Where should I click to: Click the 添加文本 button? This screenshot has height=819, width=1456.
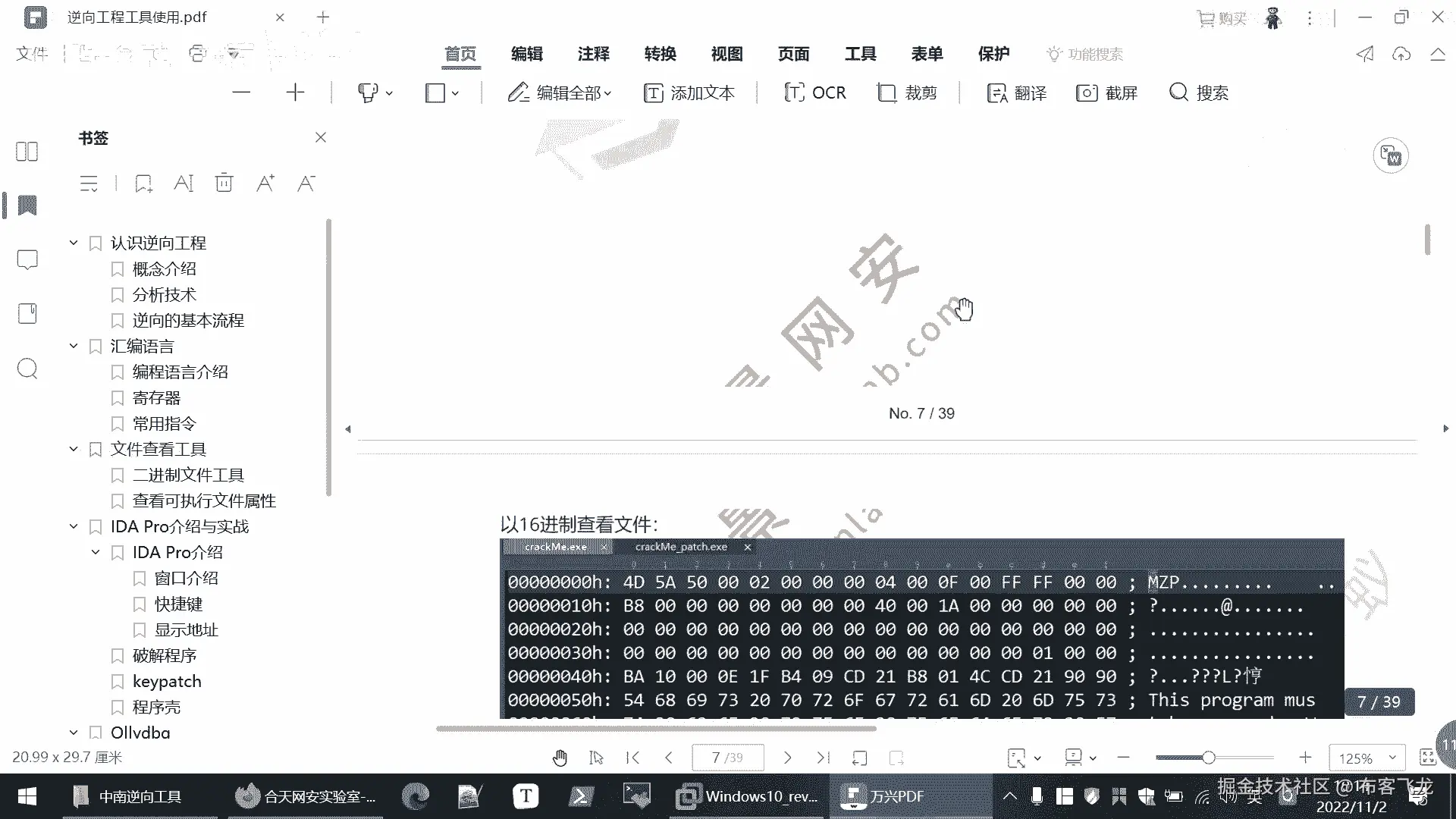tap(689, 93)
